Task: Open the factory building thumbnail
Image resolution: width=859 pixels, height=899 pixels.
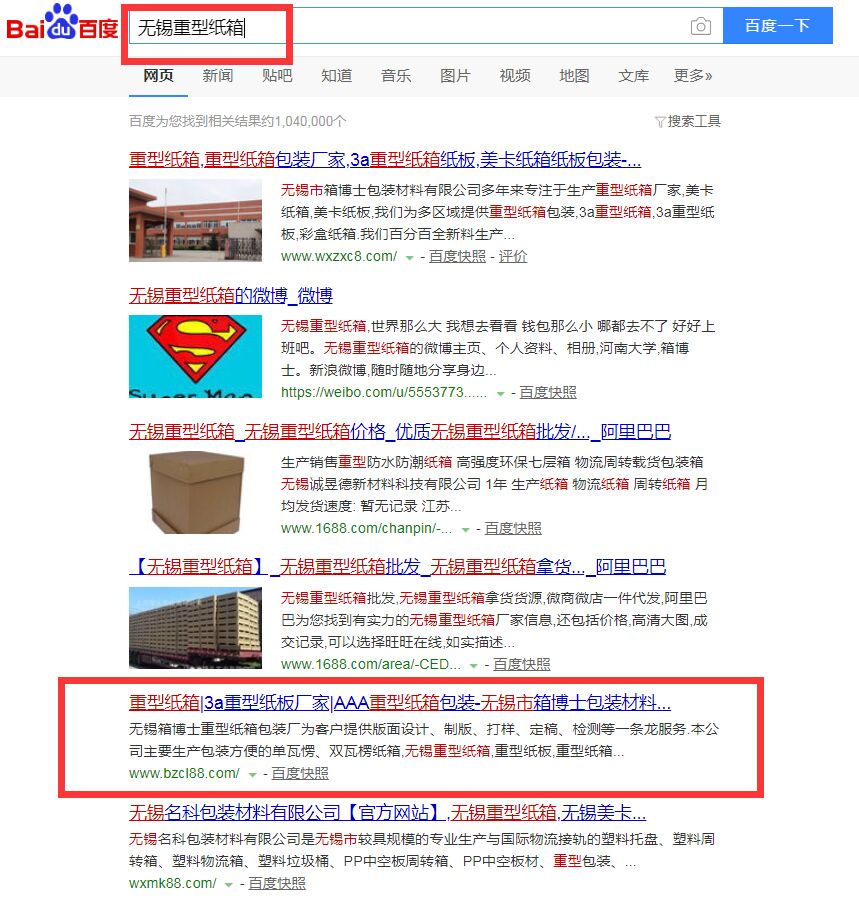Action: pos(196,221)
